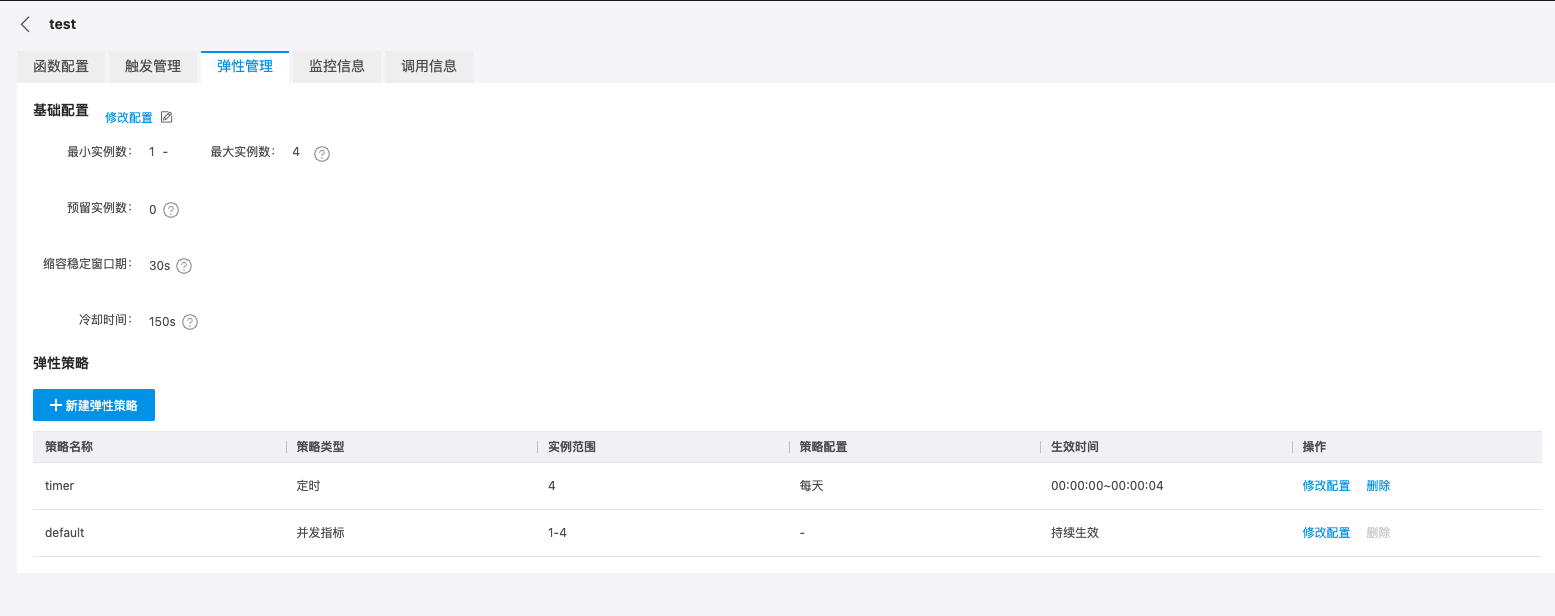Viewport: 1555px width, 616px height.
Task: Click help icon next to 预留实例数
Action: [171, 210]
